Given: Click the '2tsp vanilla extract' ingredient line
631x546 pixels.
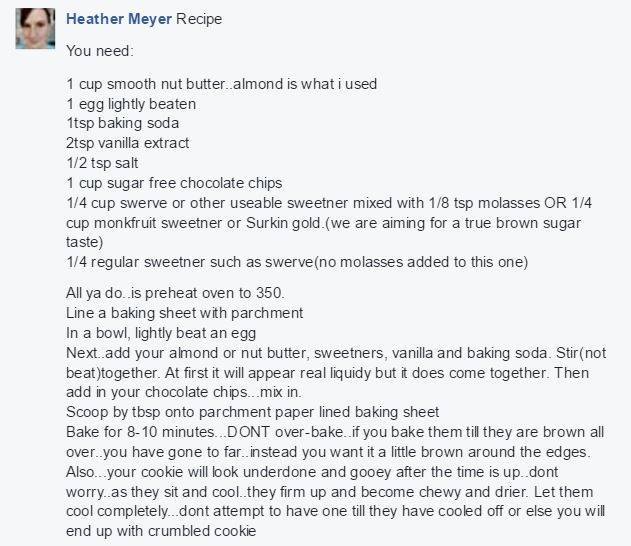Looking at the screenshot, I should pyautogui.click(x=128, y=143).
